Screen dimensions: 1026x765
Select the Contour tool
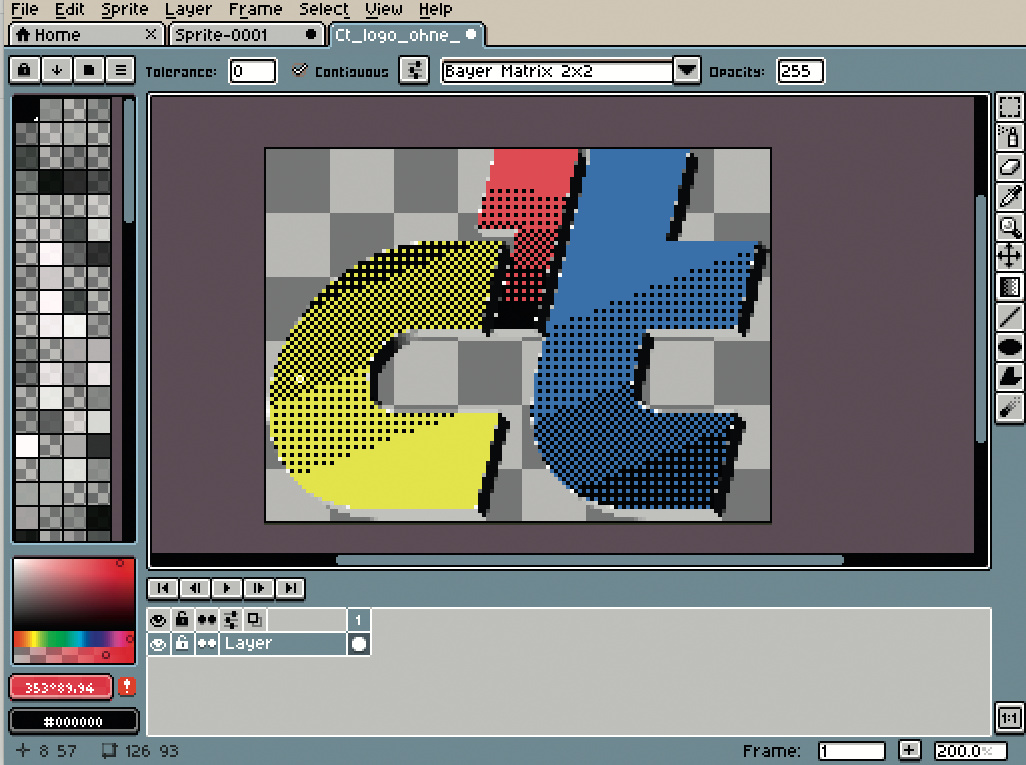tap(1009, 377)
